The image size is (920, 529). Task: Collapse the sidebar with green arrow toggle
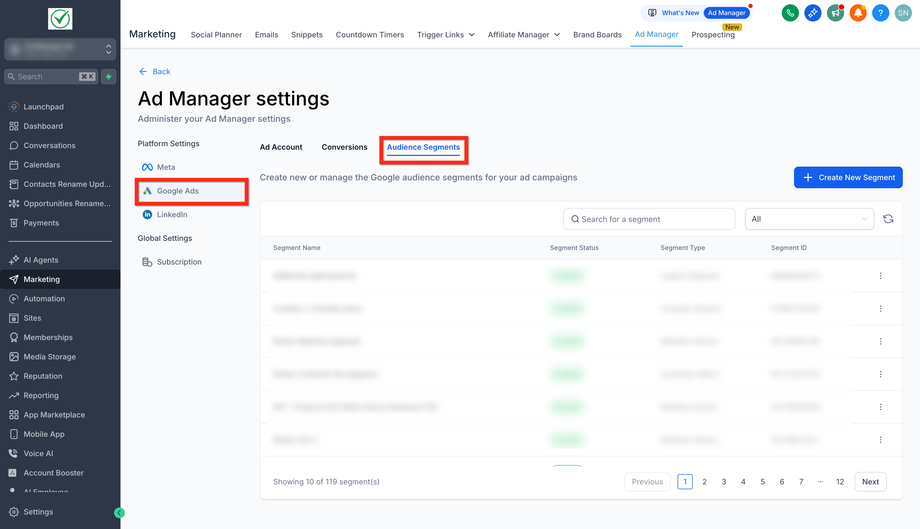tap(119, 513)
